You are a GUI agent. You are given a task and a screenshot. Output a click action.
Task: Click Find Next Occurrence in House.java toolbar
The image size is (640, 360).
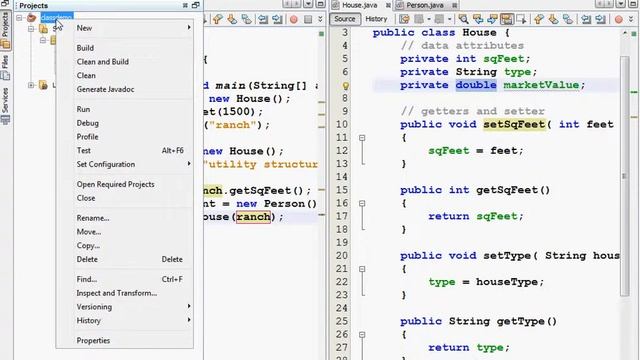coord(492,19)
